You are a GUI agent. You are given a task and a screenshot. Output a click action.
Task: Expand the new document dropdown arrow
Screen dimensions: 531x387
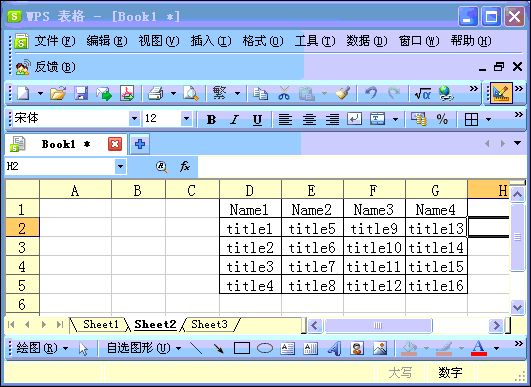(40, 93)
